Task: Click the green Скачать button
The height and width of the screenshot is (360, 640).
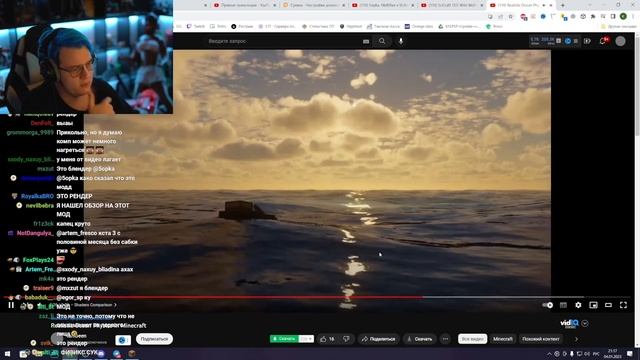Action: tap(284, 339)
